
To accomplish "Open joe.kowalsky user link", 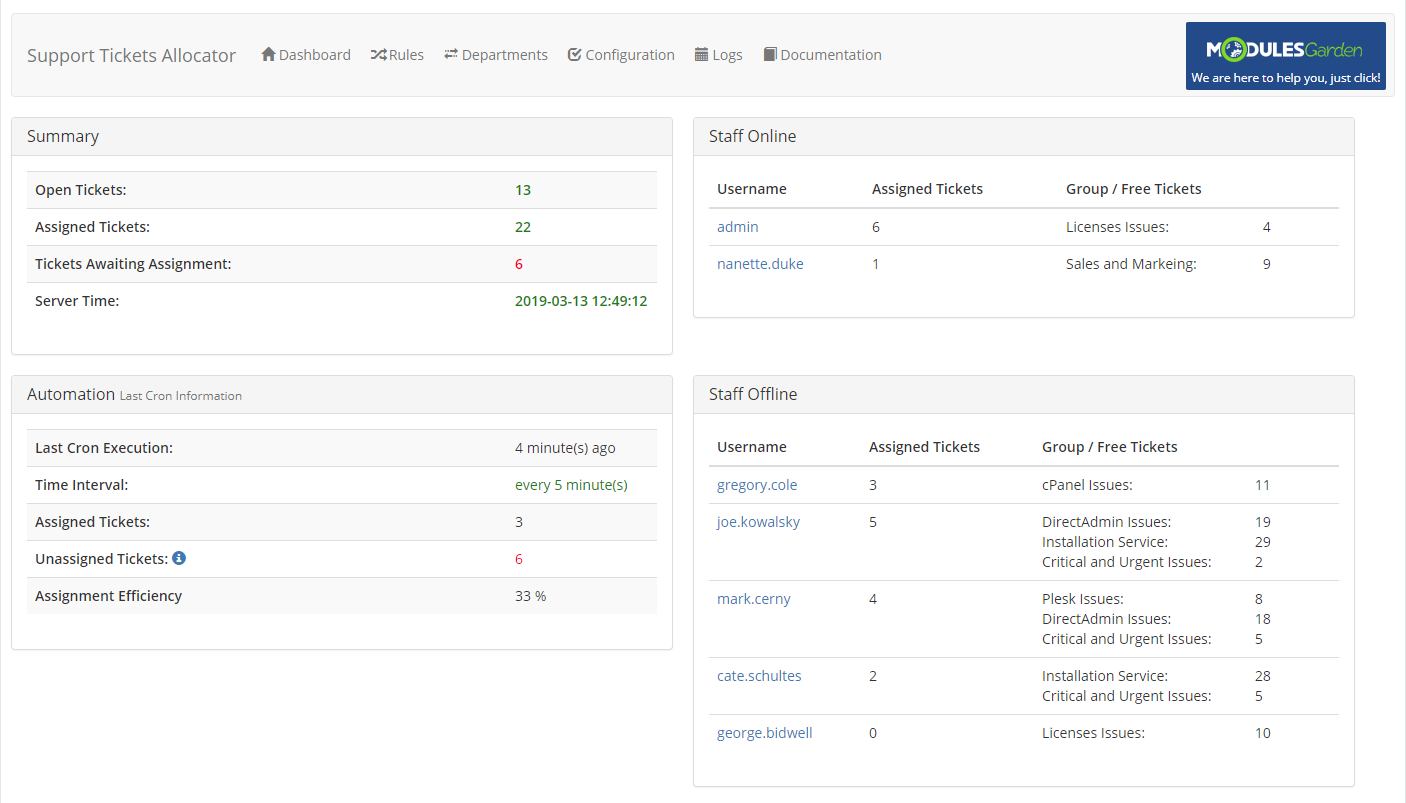I will point(758,522).
